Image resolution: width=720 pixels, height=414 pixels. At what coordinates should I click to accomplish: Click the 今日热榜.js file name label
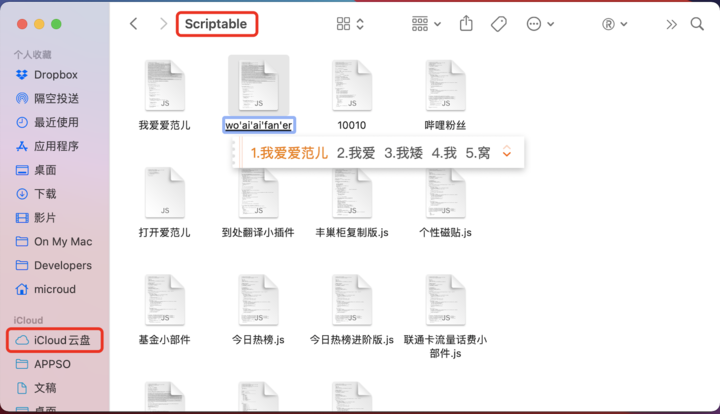[x=259, y=340]
